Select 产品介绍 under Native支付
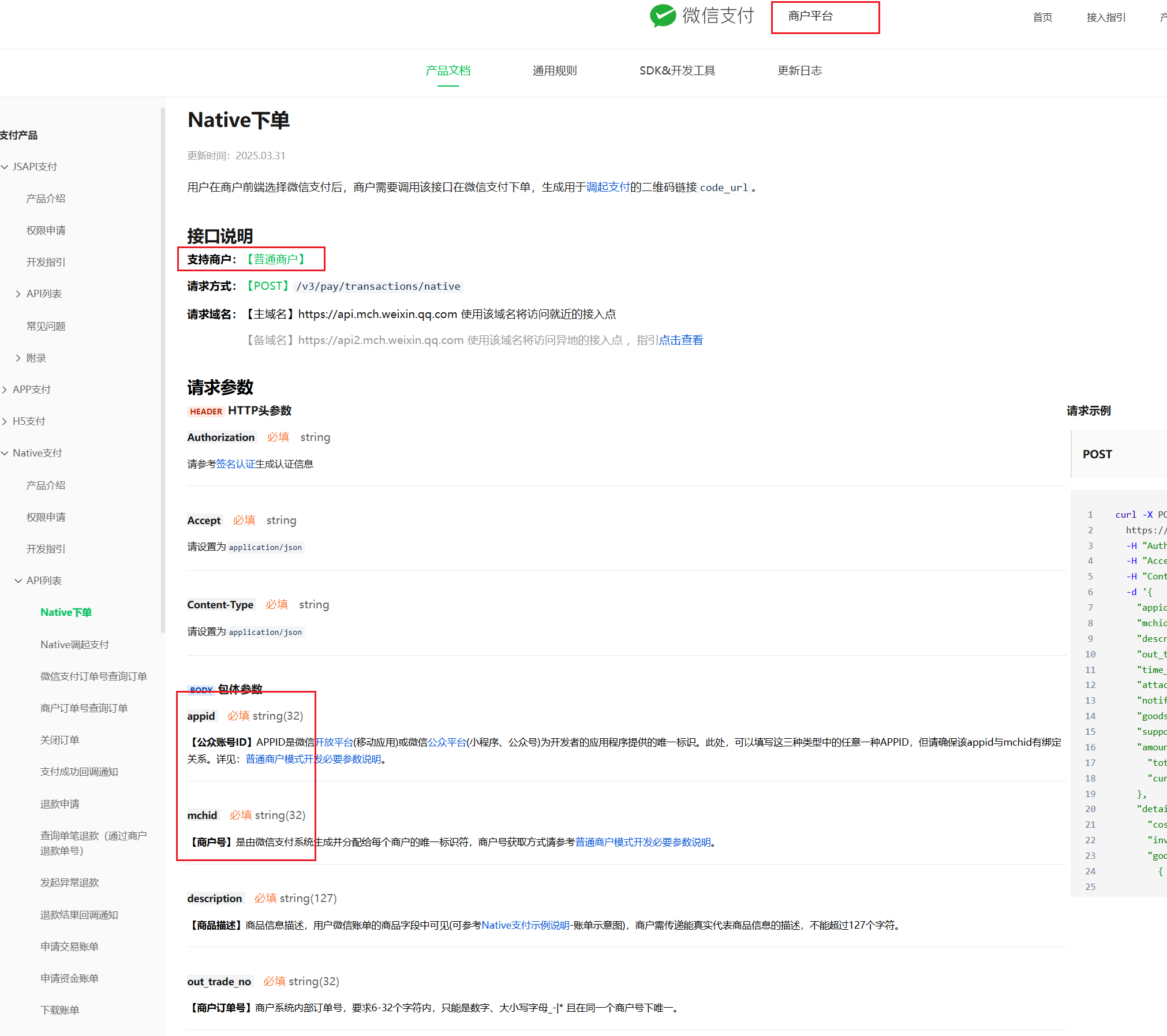 click(46, 485)
